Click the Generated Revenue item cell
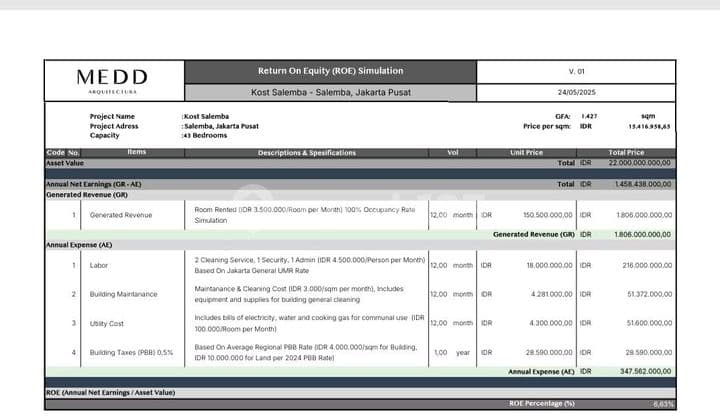This screenshot has height=420, width=720. click(121, 215)
